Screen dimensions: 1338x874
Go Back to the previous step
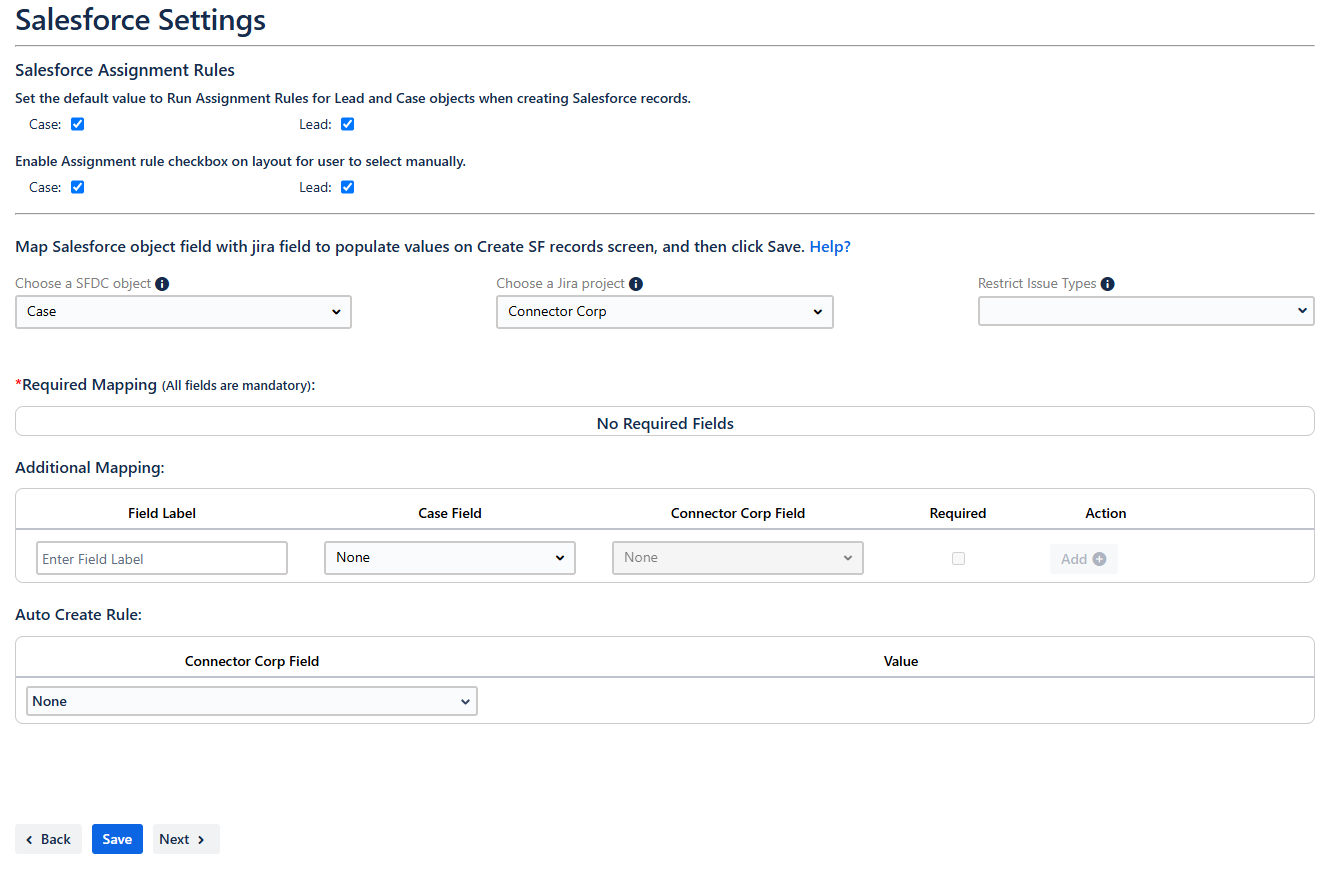(48, 839)
